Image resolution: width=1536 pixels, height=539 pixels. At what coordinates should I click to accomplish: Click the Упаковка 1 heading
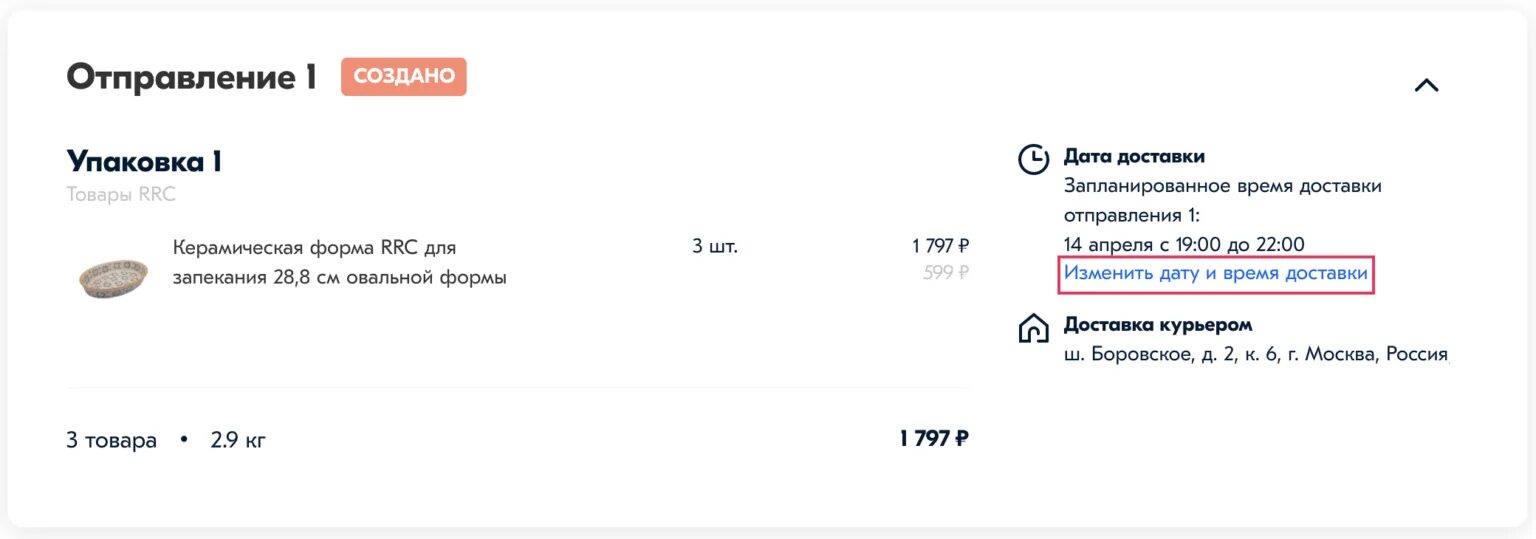(x=144, y=161)
